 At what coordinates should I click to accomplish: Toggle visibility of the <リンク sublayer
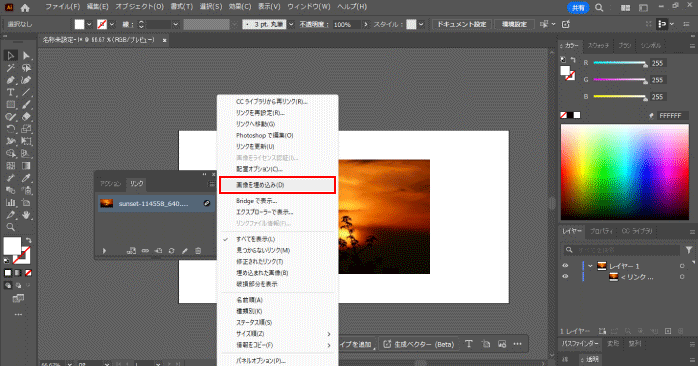pyautogui.click(x=565, y=277)
